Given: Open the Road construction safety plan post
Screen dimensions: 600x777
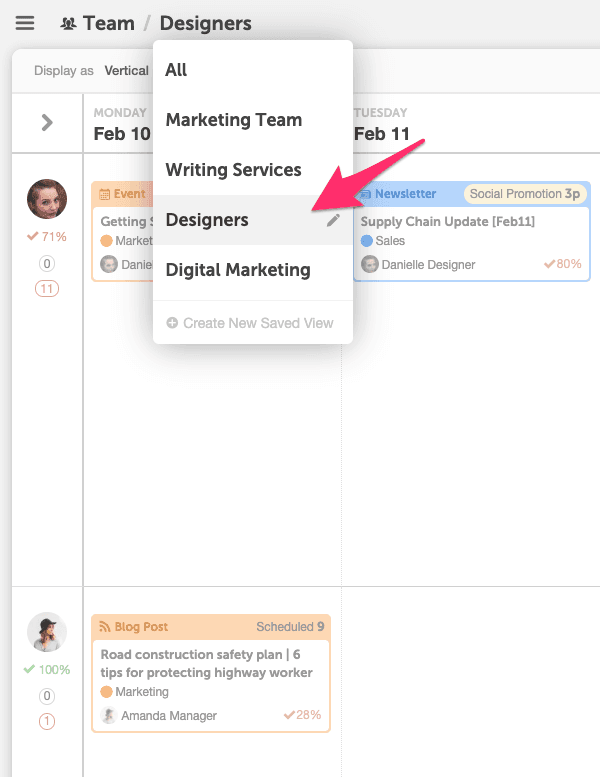Looking at the screenshot, I should coord(207,664).
